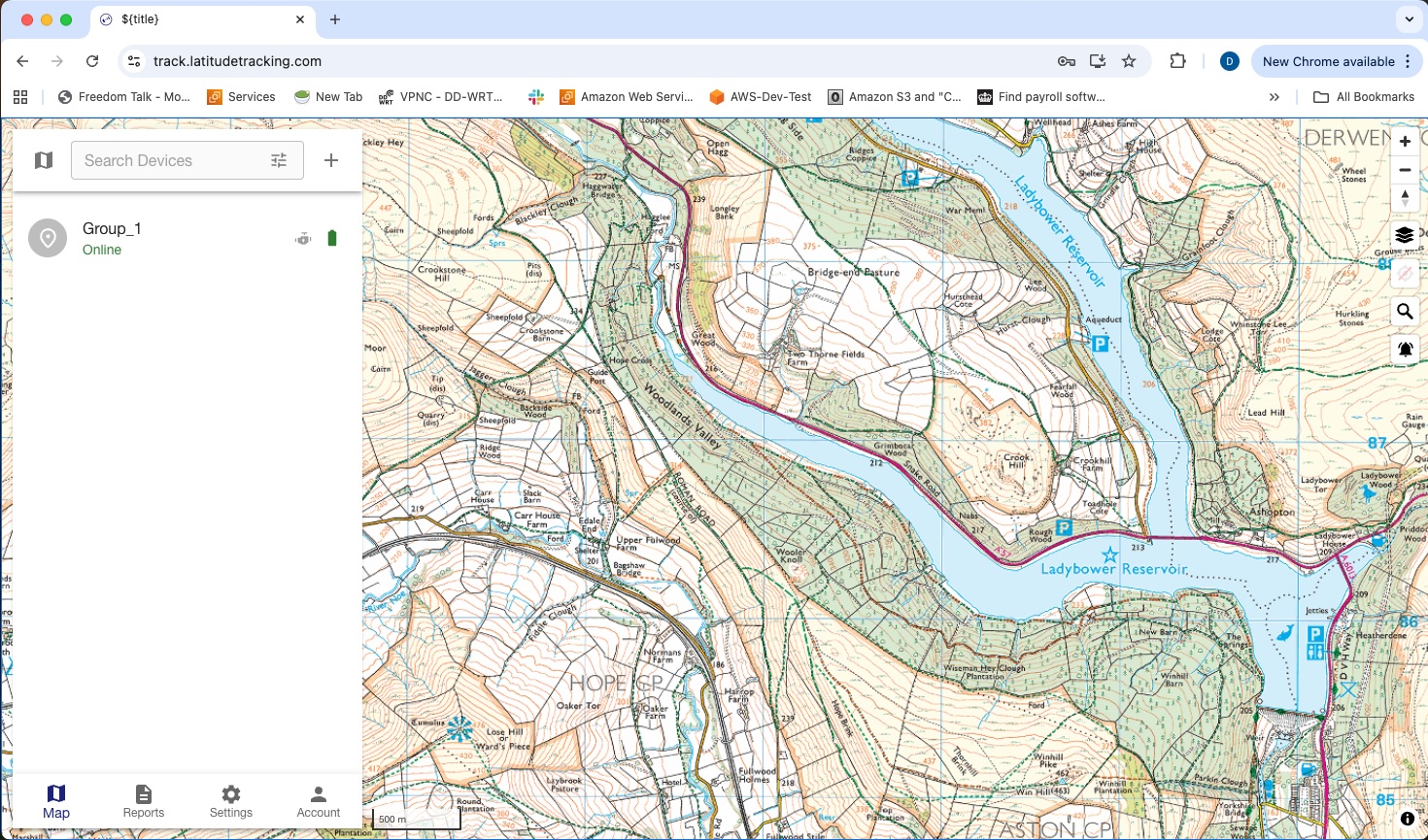
Task: Go to the Account tab
Action: [319, 801]
